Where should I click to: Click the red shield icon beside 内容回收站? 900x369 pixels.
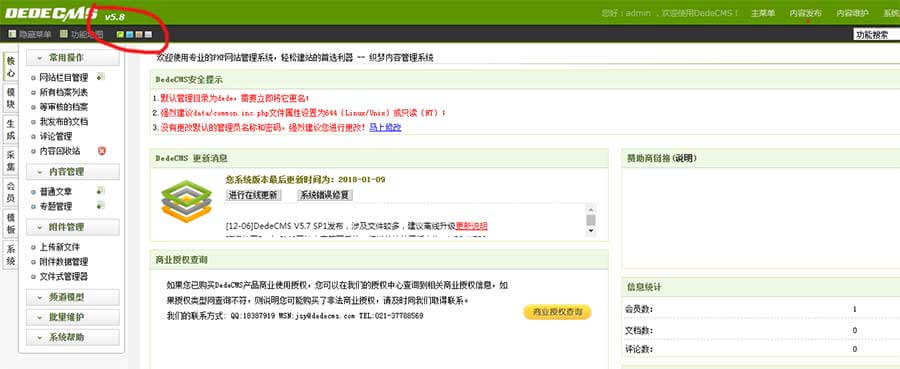102,150
